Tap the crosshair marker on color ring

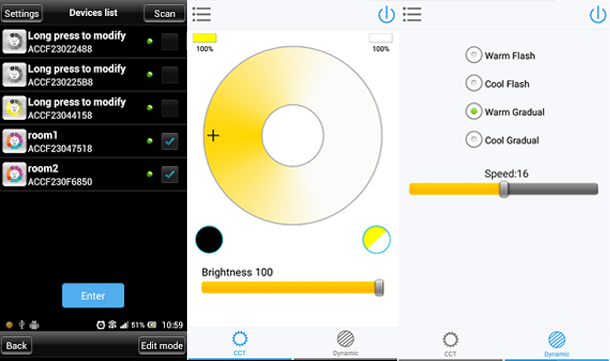tap(213, 135)
